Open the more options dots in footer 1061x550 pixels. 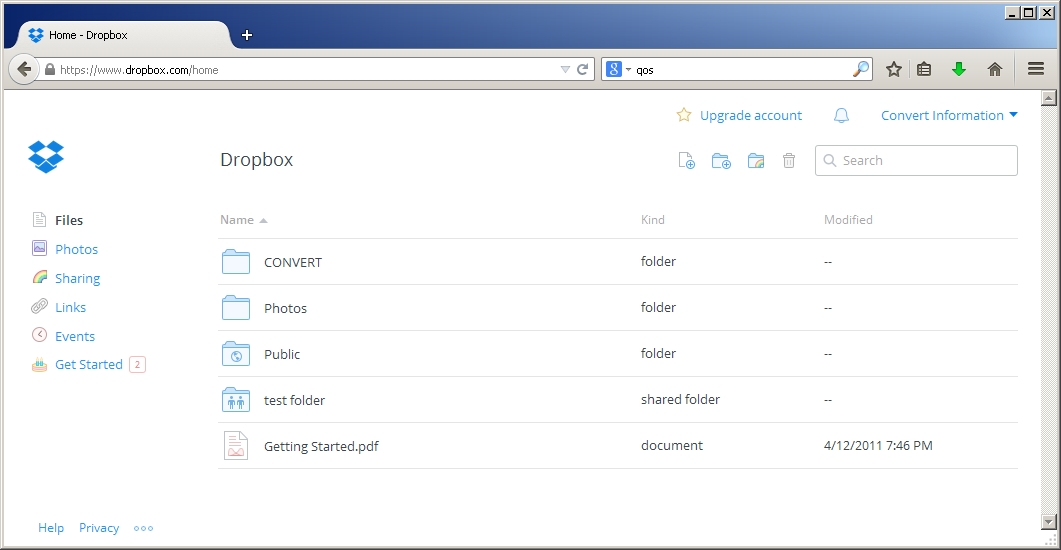tap(143, 528)
